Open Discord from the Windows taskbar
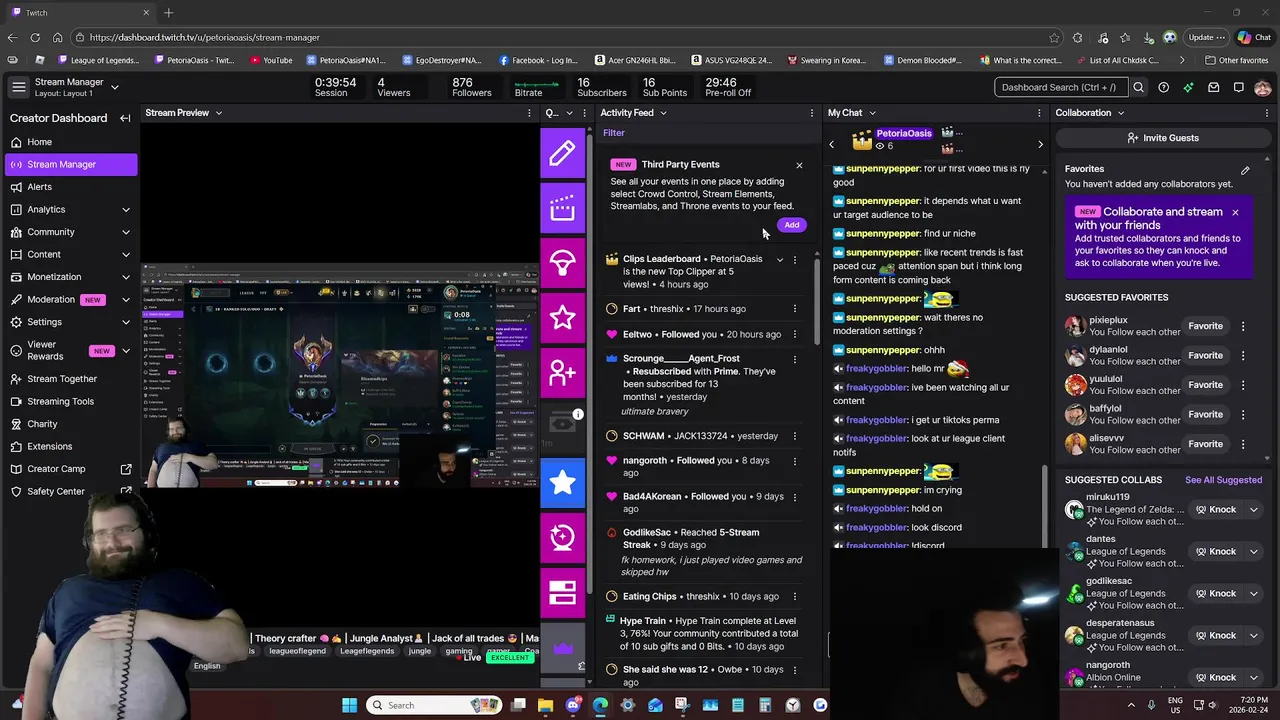Screen dimensions: 1280x720 click(573, 705)
